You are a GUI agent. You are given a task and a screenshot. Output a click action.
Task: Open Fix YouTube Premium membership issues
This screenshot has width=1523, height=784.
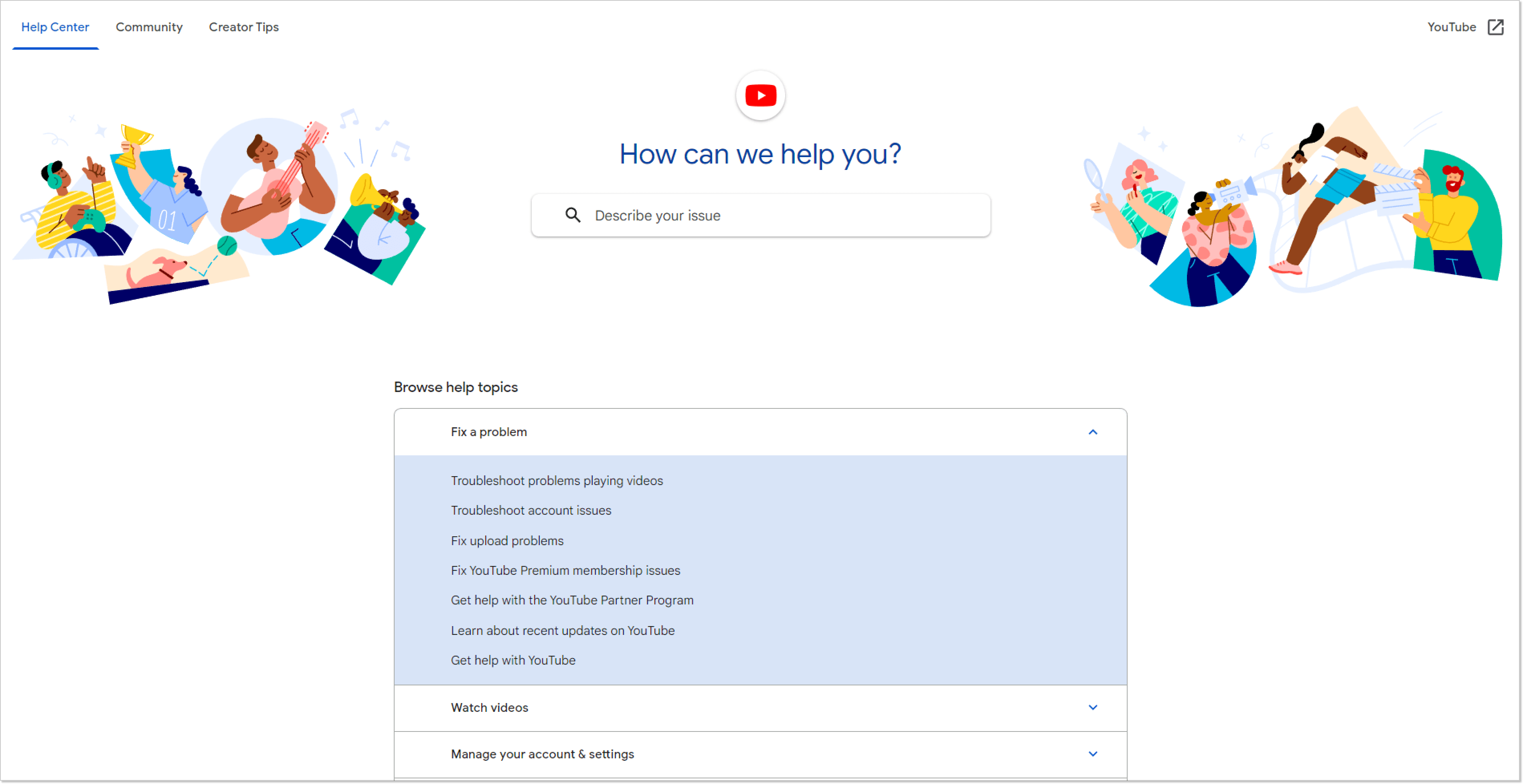click(x=565, y=570)
